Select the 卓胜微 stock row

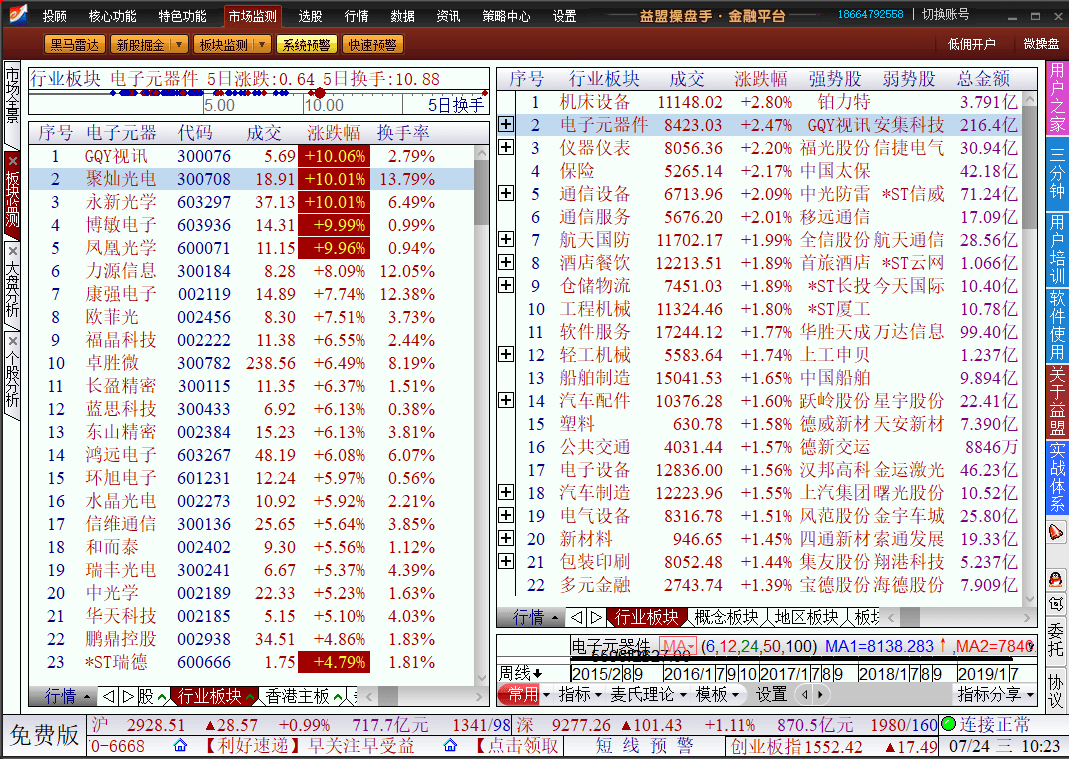click(x=252, y=363)
